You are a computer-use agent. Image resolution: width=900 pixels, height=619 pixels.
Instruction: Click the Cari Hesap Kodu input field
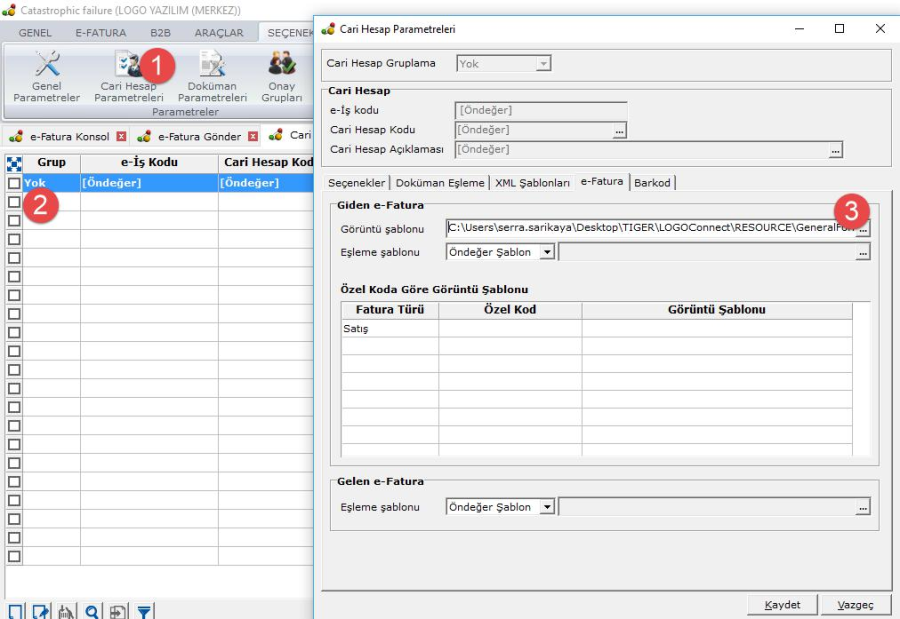[x=534, y=130]
